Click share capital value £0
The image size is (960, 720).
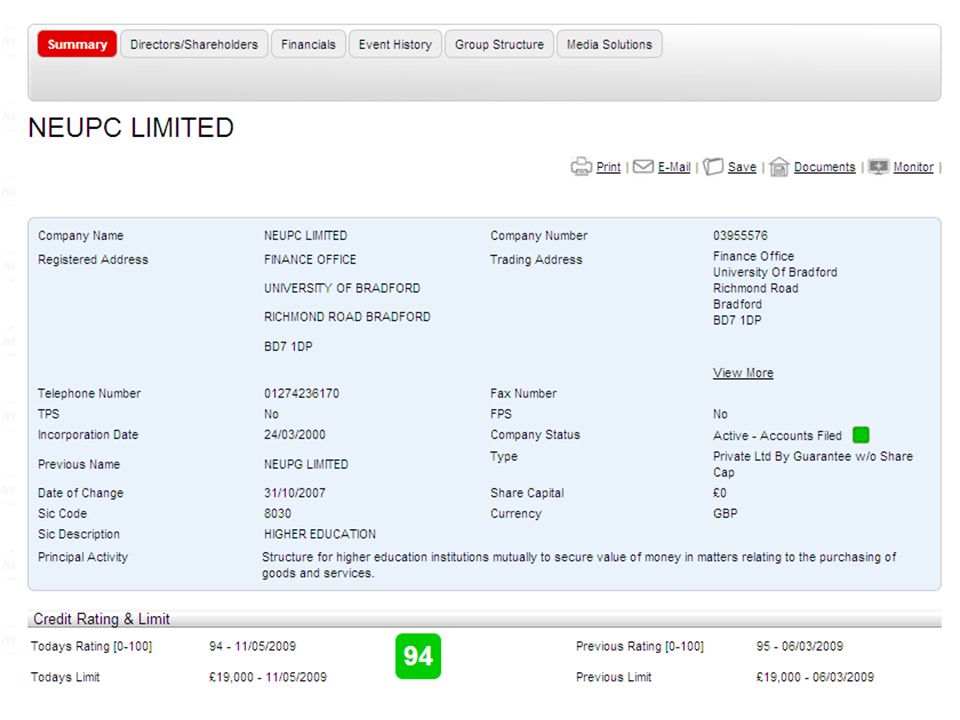point(720,493)
